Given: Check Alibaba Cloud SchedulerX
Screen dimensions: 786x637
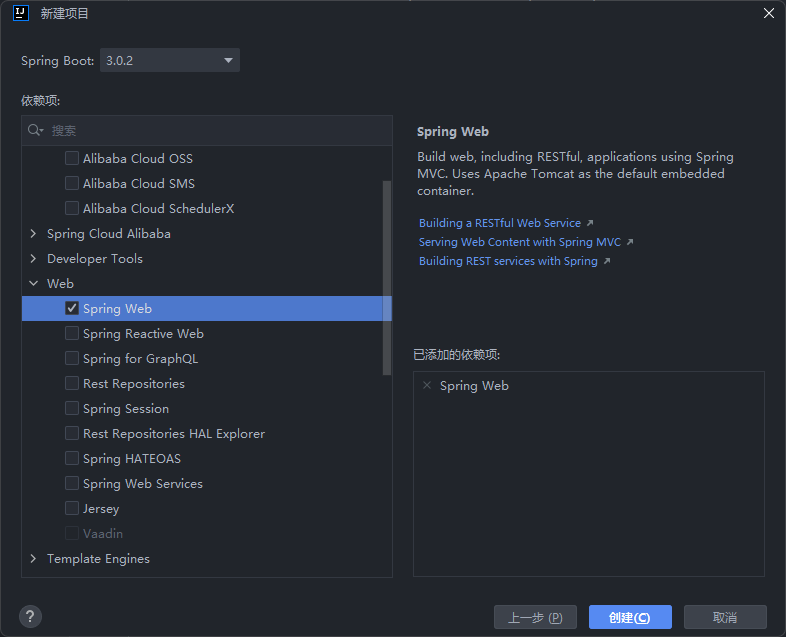Looking at the screenshot, I should click(x=72, y=208).
